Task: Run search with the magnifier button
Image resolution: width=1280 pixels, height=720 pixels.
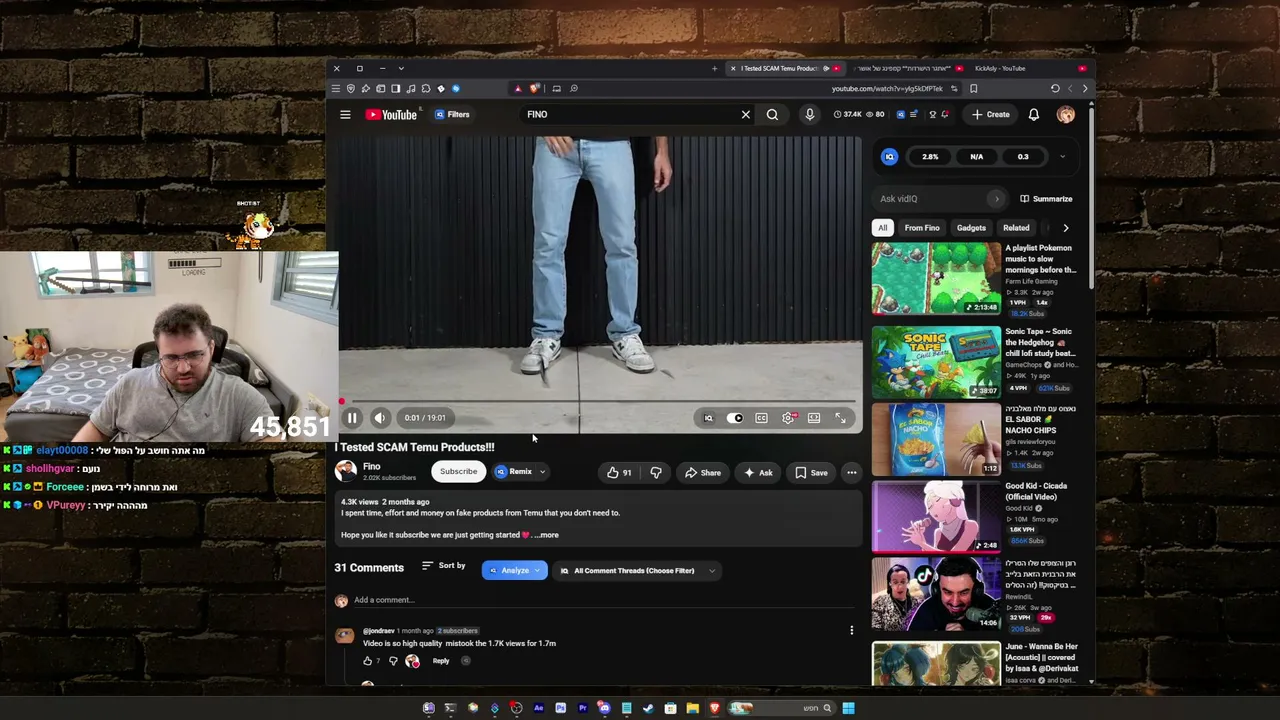Action: click(772, 114)
